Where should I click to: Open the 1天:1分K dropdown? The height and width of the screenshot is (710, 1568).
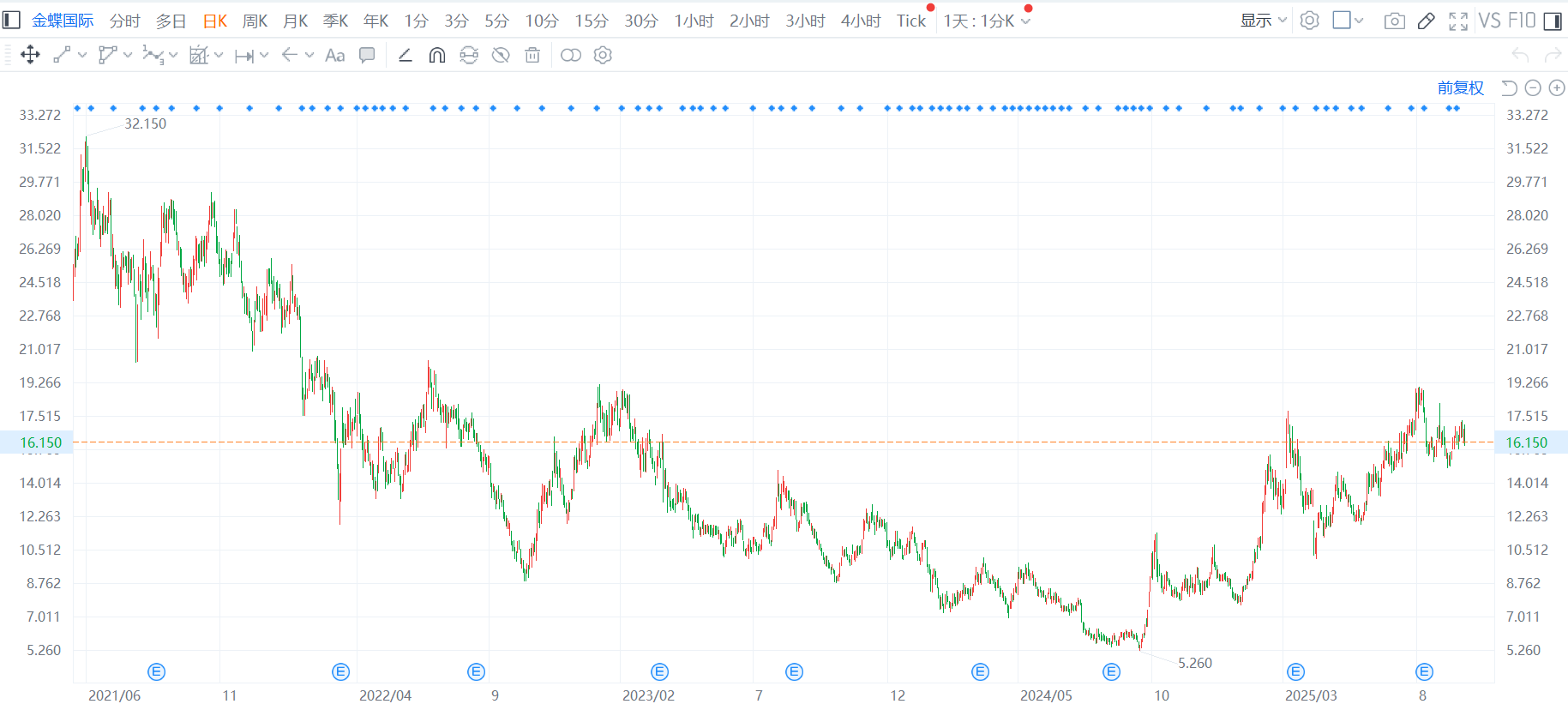[987, 21]
